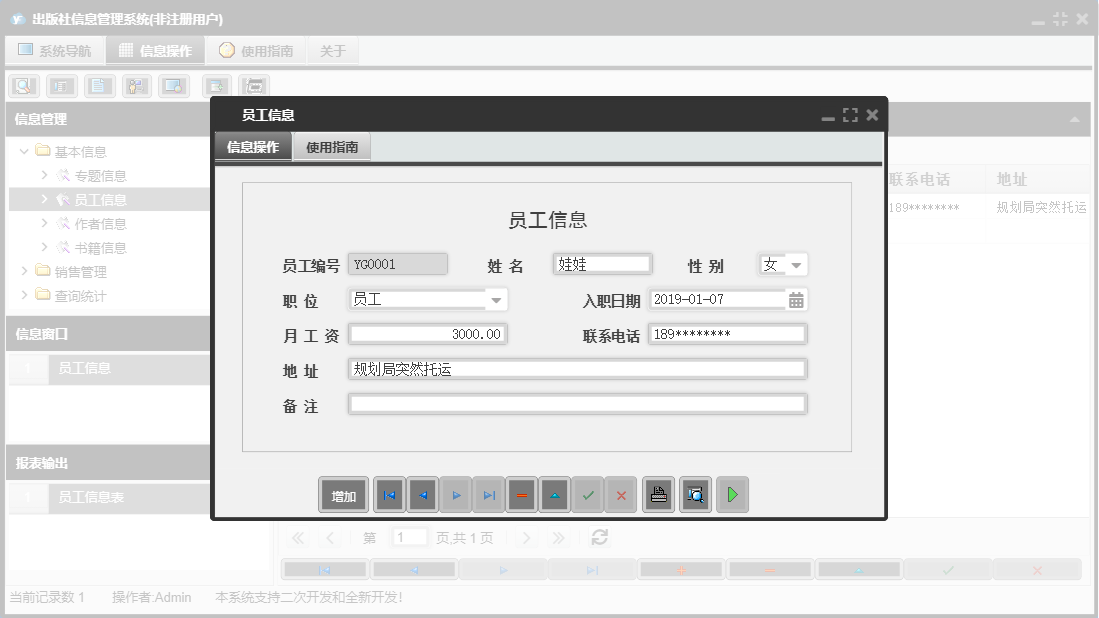Image resolution: width=1099 pixels, height=618 pixels.
Task: Click the green run arrow icon
Action: 731,494
